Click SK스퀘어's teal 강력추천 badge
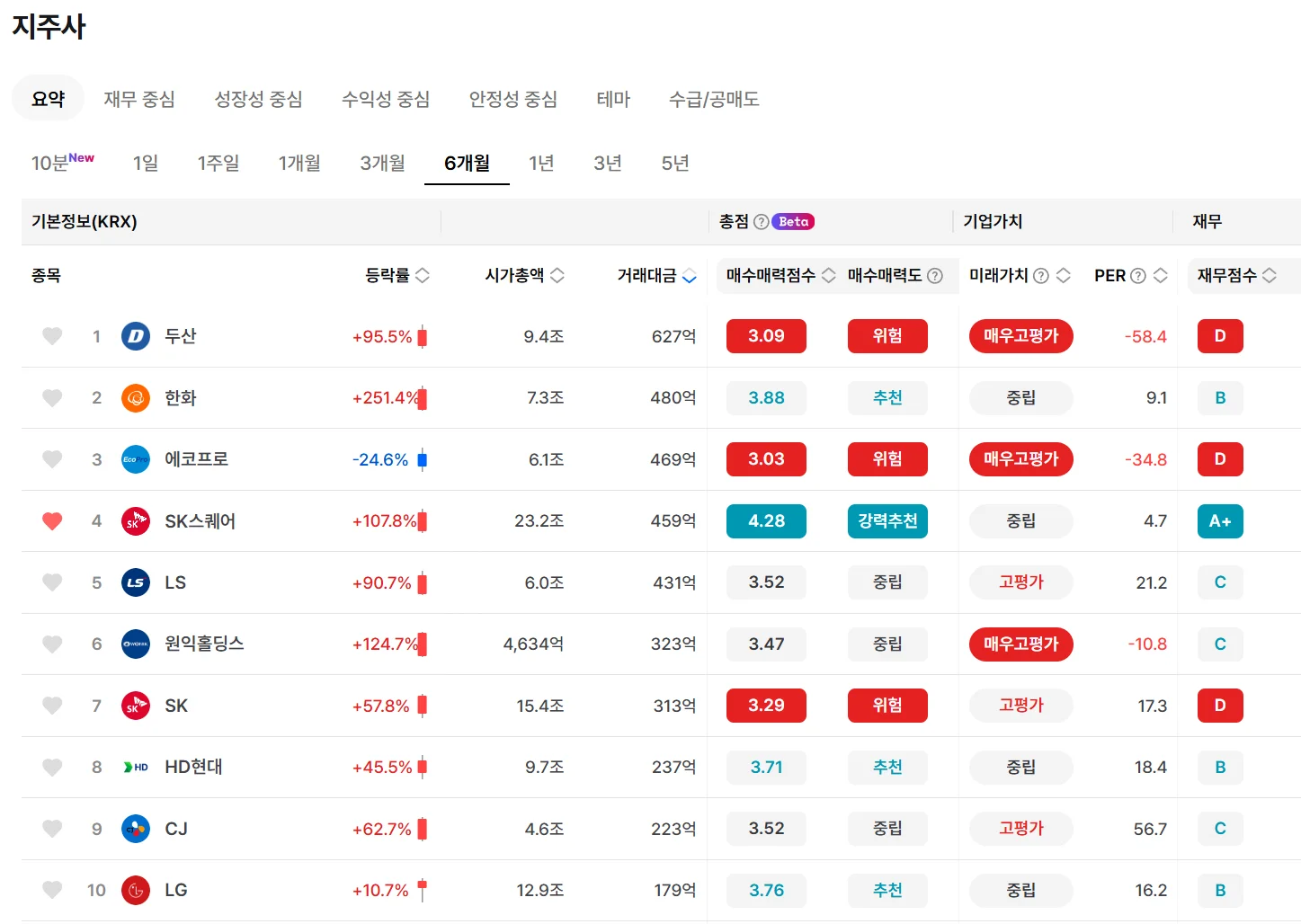This screenshot has width=1301, height=924. tap(887, 521)
